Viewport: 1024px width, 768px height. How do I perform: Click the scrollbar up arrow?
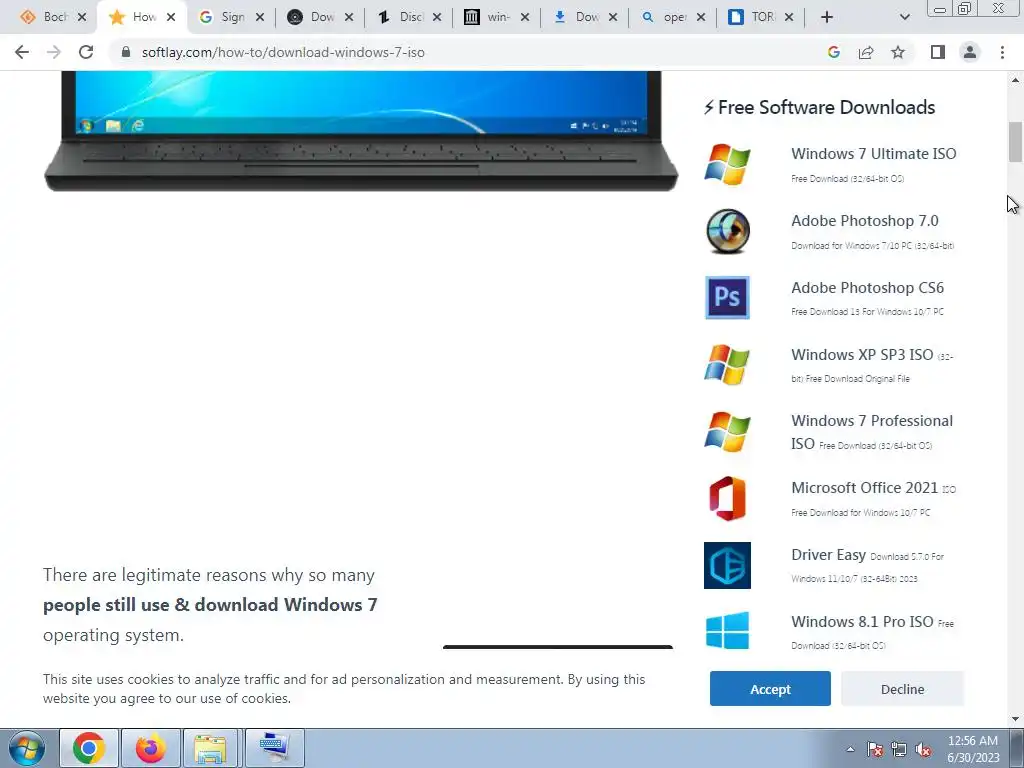(1015, 80)
